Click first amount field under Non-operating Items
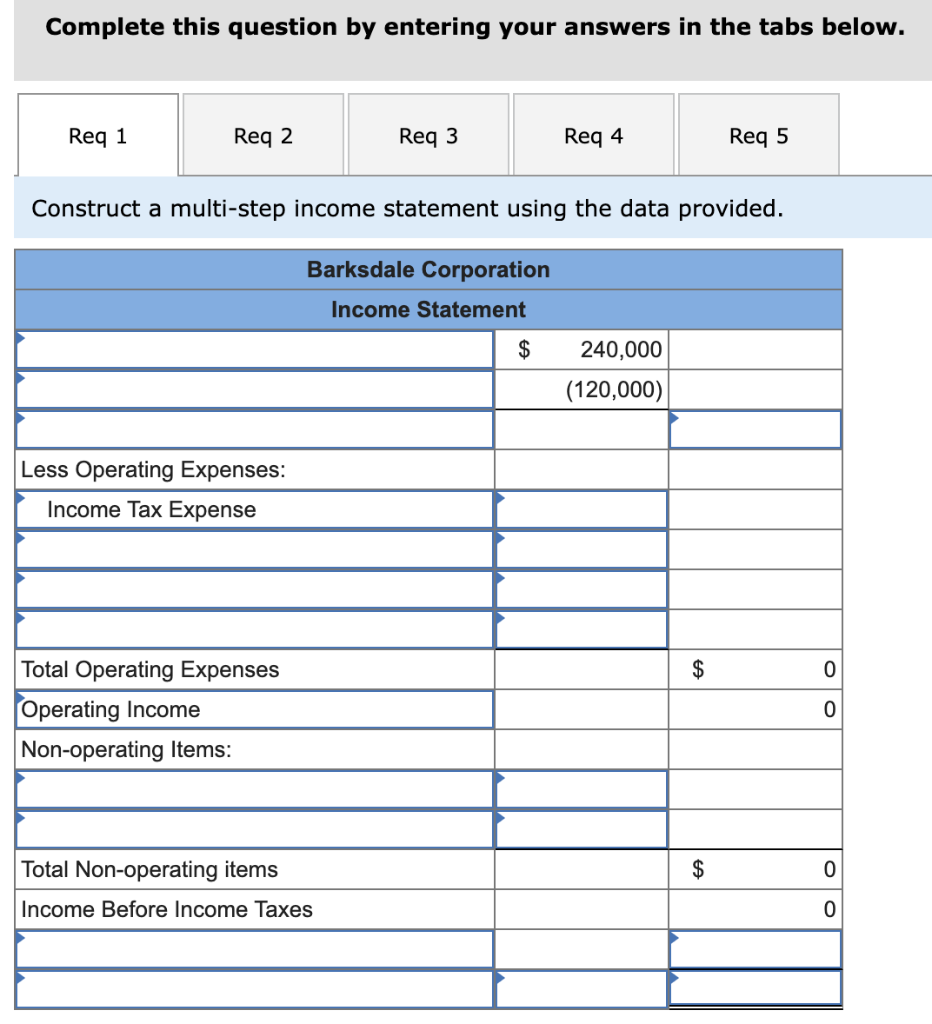This screenshot has width=932, height=1024. click(x=581, y=789)
